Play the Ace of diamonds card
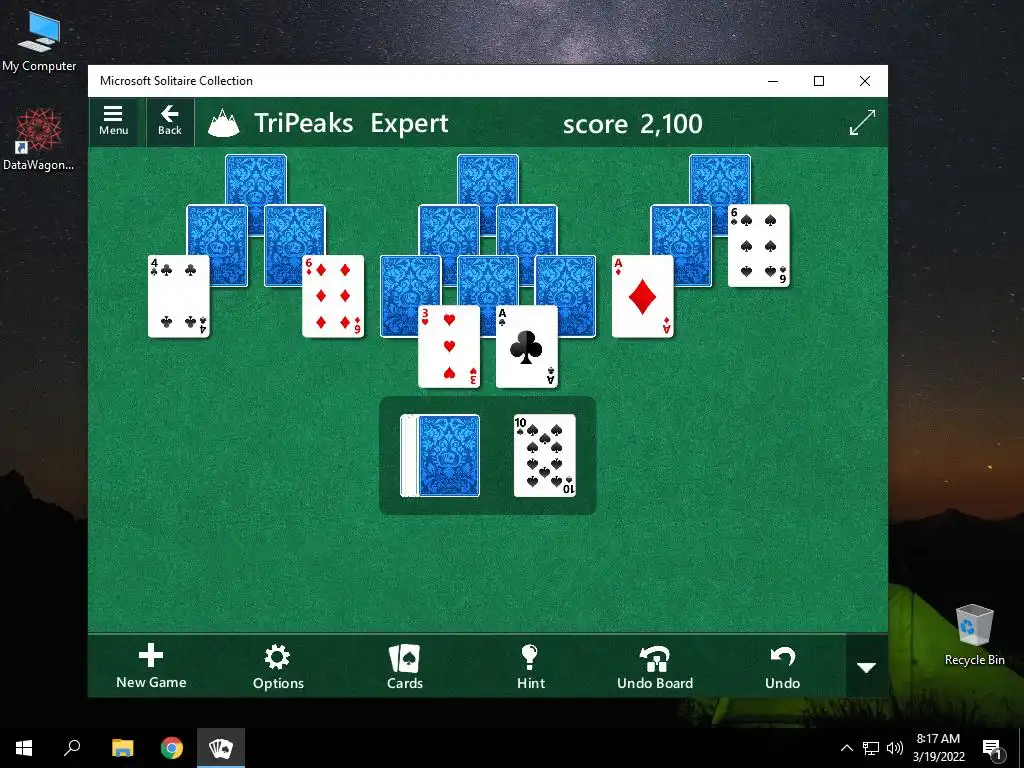 pyautogui.click(x=643, y=296)
